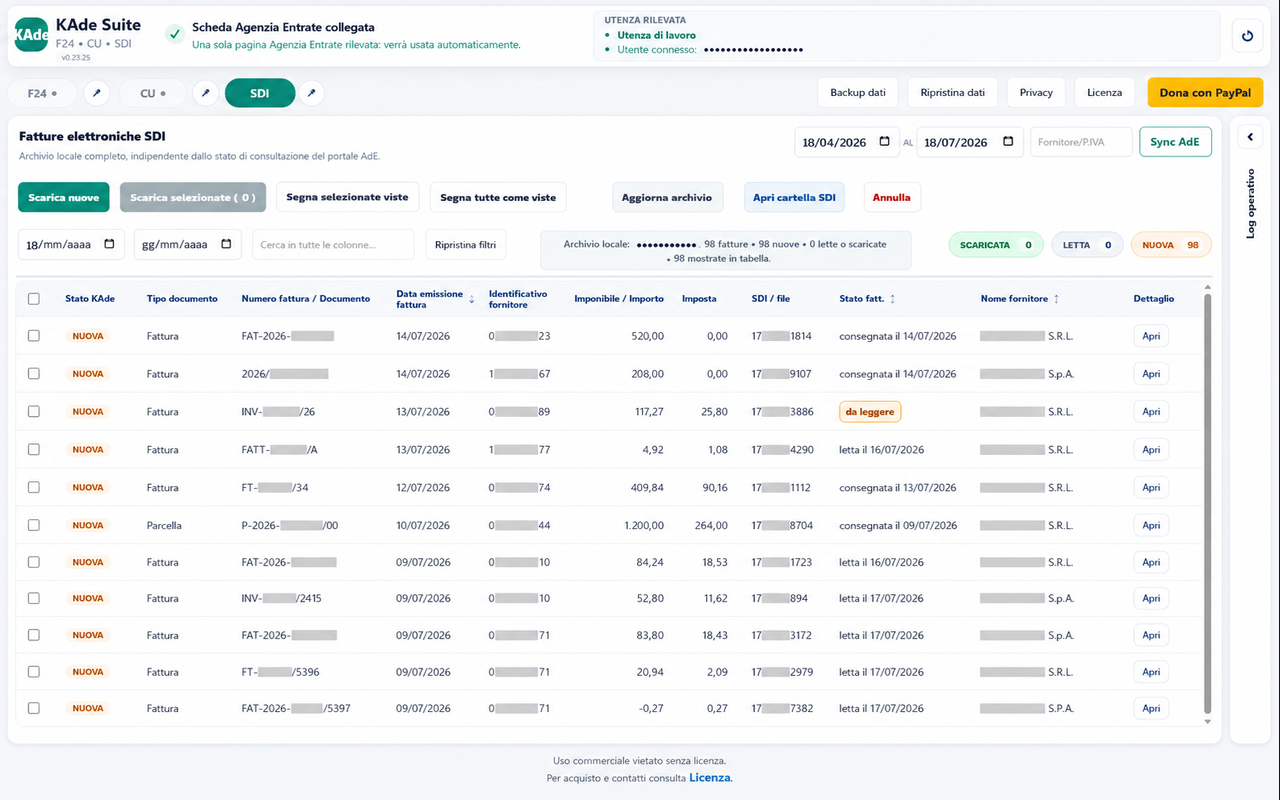The width and height of the screenshot is (1280, 800).
Task: Toggle the select-all checkbox in the table header
Action: coord(34,299)
